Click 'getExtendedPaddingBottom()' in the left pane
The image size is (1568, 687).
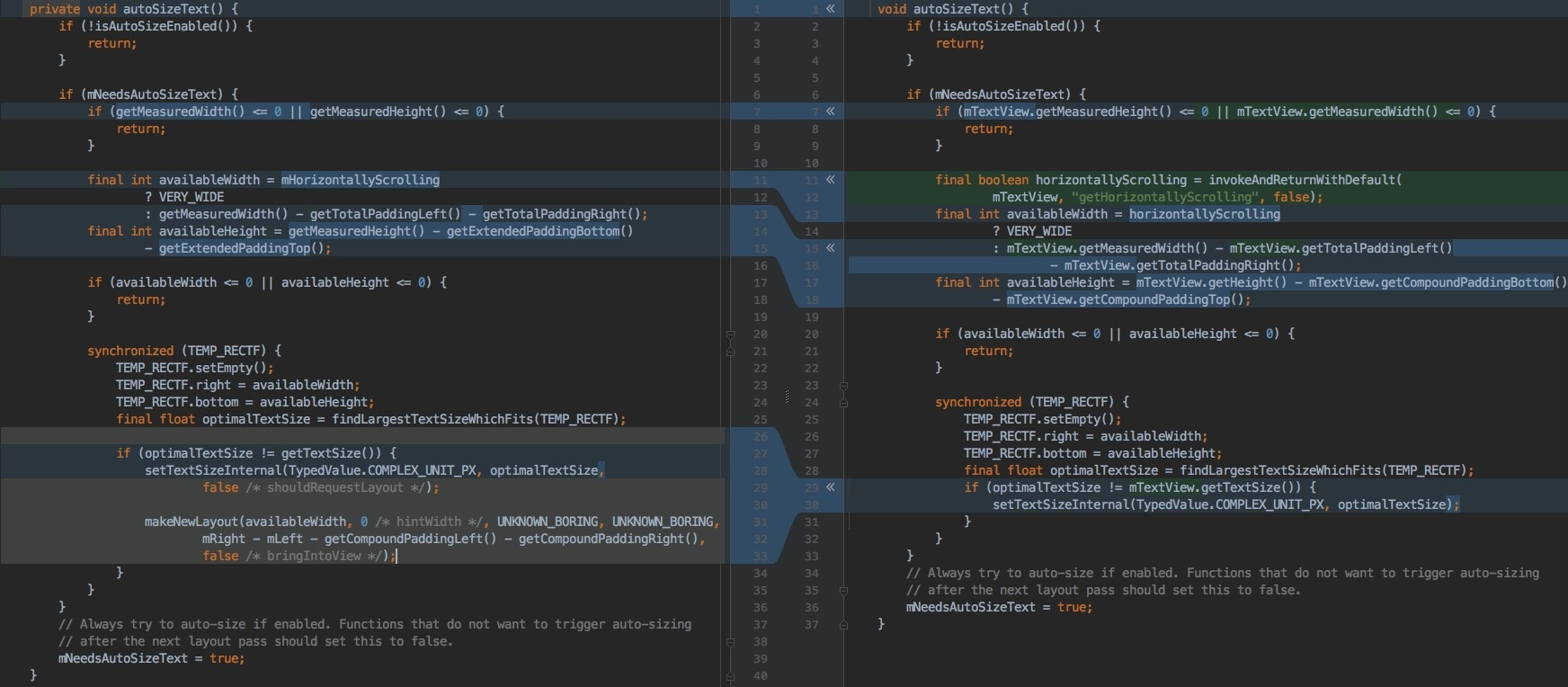[540, 231]
